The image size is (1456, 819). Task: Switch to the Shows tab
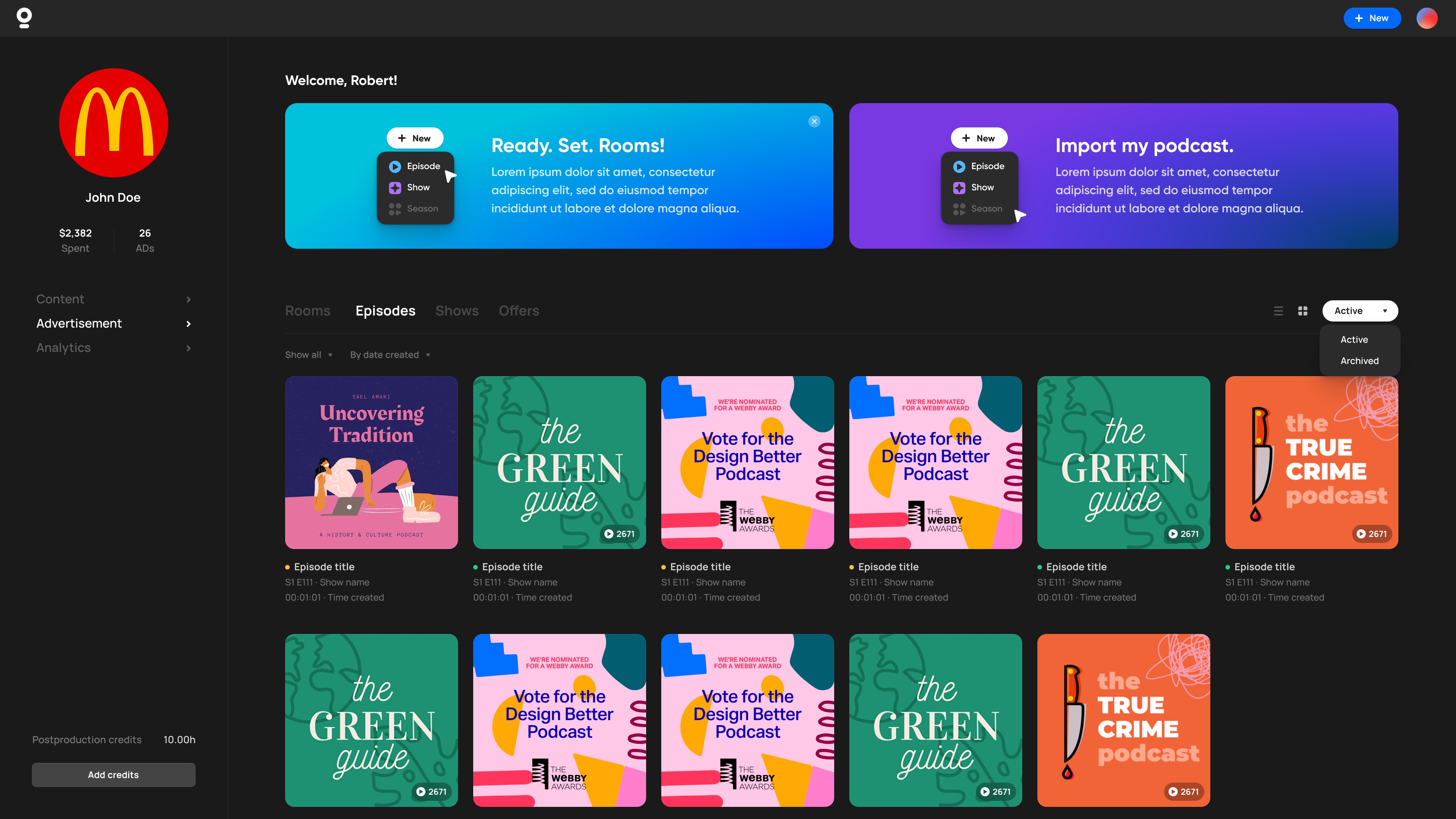[x=457, y=311]
